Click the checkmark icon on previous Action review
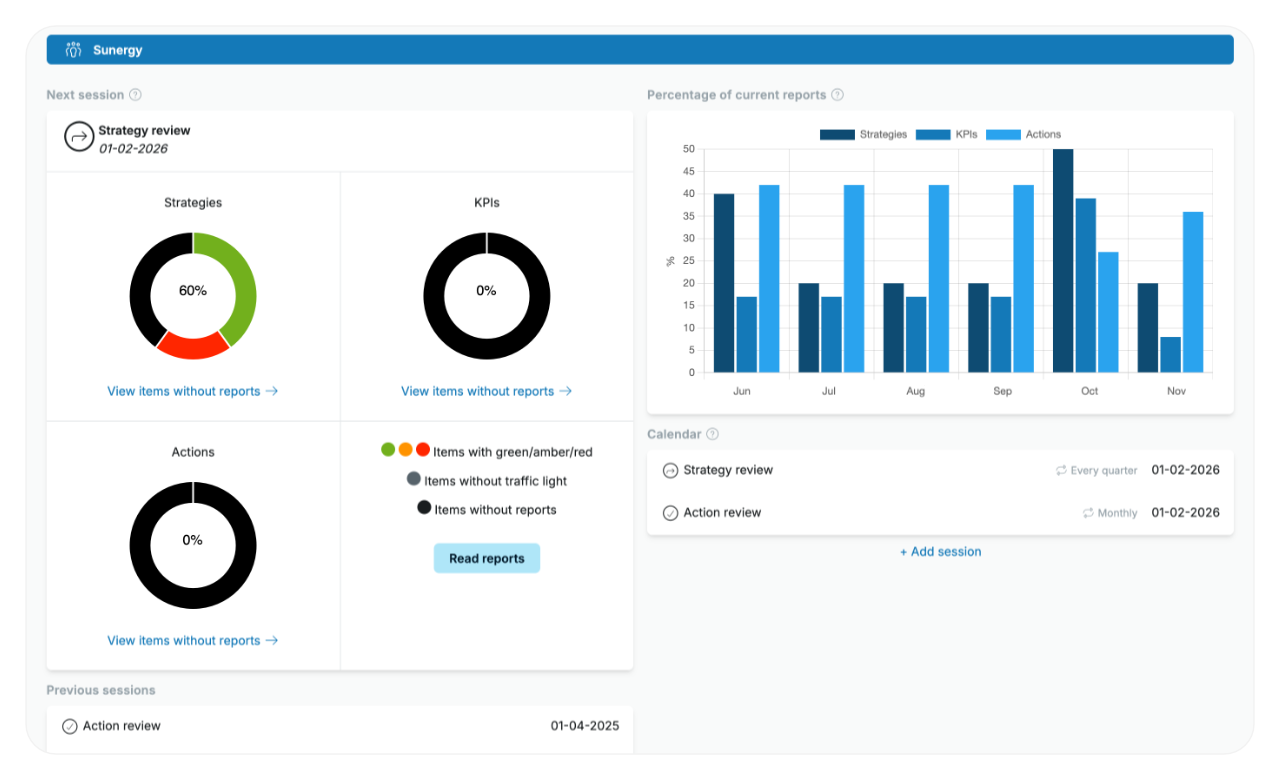Image resolution: width=1280 pixels, height=780 pixels. (68, 726)
